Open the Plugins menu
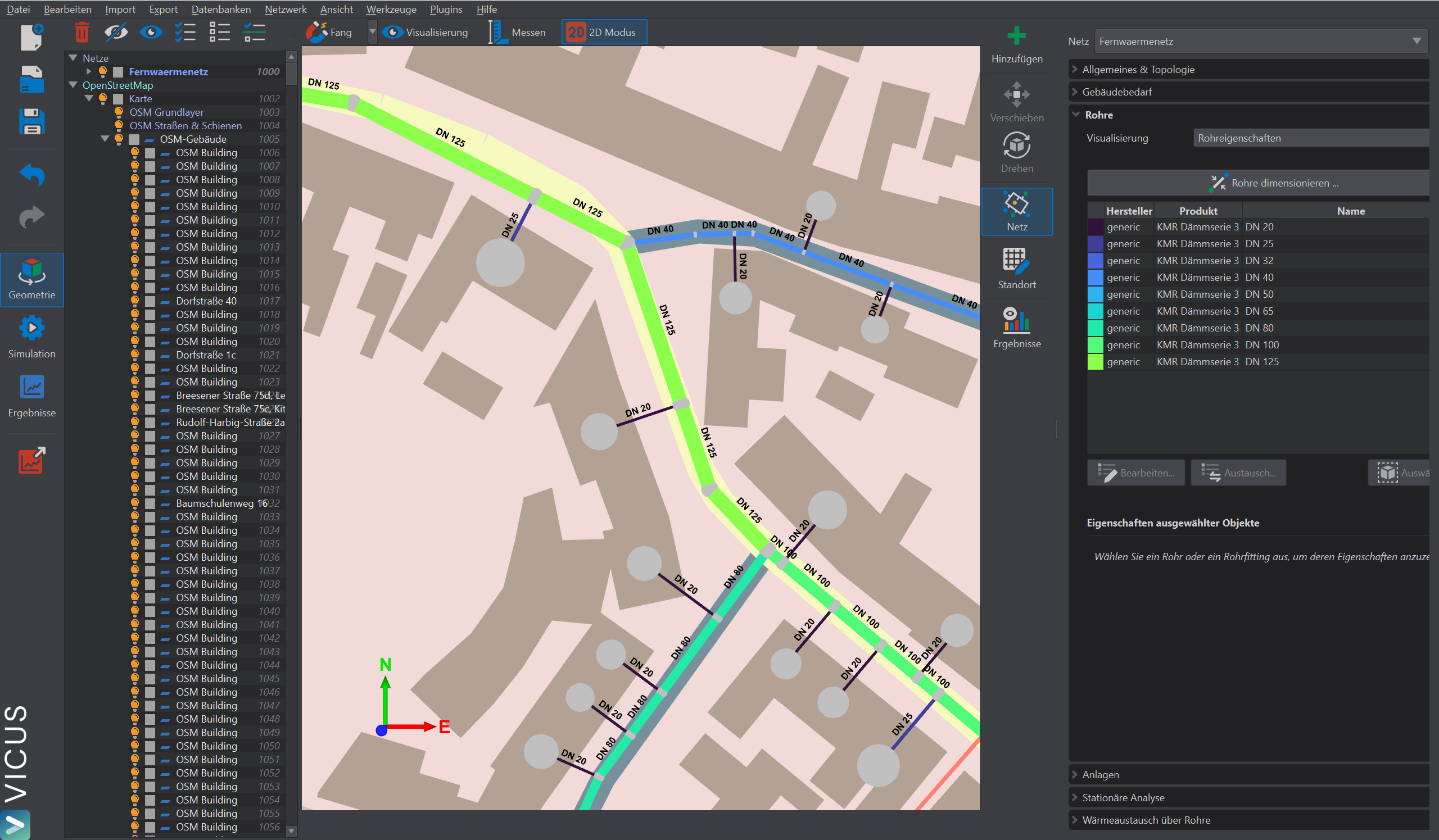Screen dimensions: 1439x840 click(x=445, y=9)
